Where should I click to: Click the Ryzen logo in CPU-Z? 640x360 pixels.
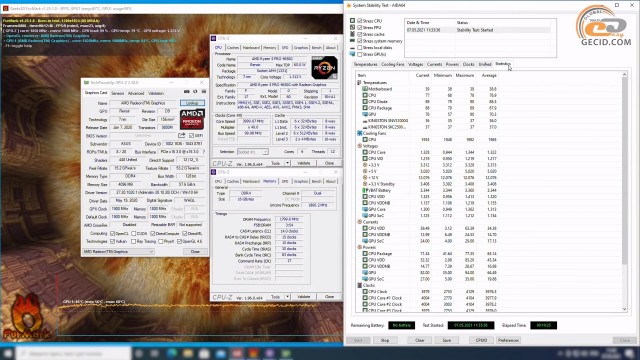[x=324, y=68]
